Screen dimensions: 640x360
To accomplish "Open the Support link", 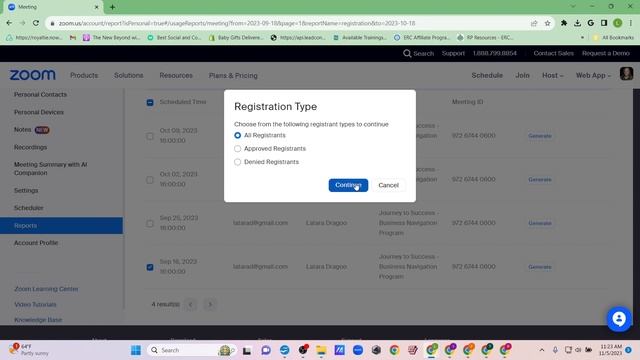I will (453, 53).
